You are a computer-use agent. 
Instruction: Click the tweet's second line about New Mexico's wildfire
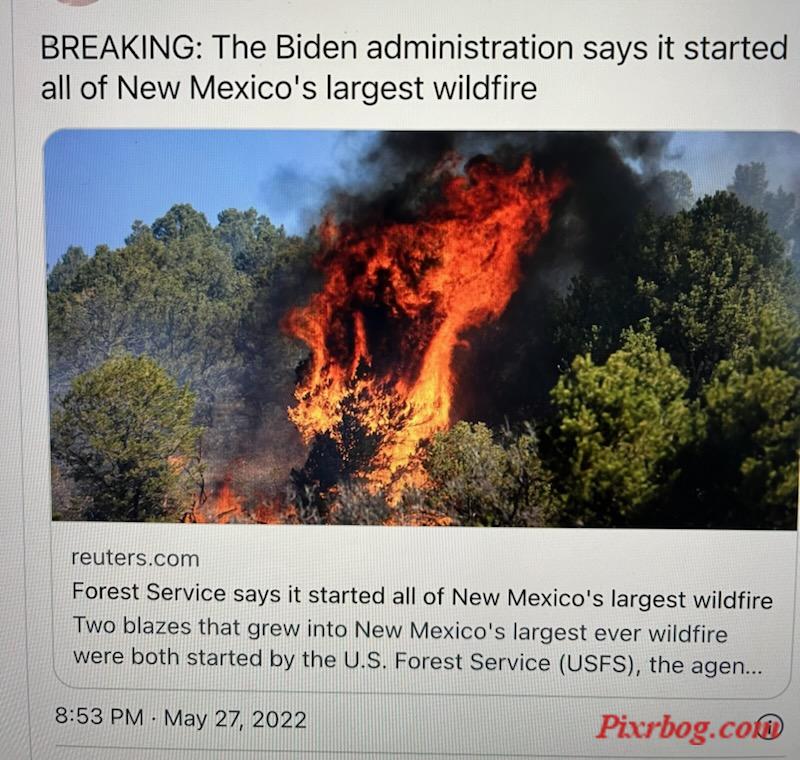coord(289,88)
